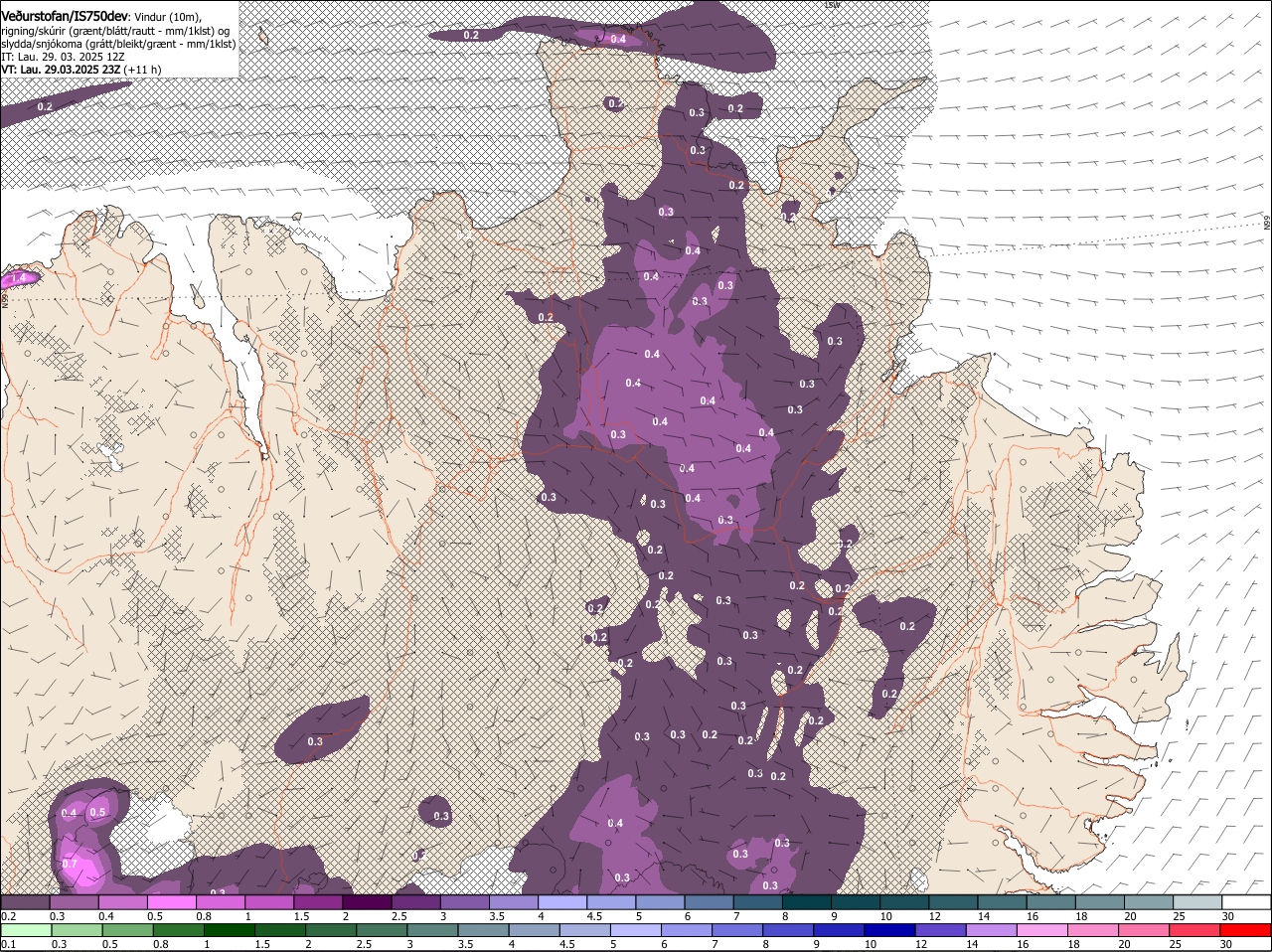The height and width of the screenshot is (952, 1272).
Task: Select upper legend swatch between 0.4 and 0.5
Action: click(123, 902)
